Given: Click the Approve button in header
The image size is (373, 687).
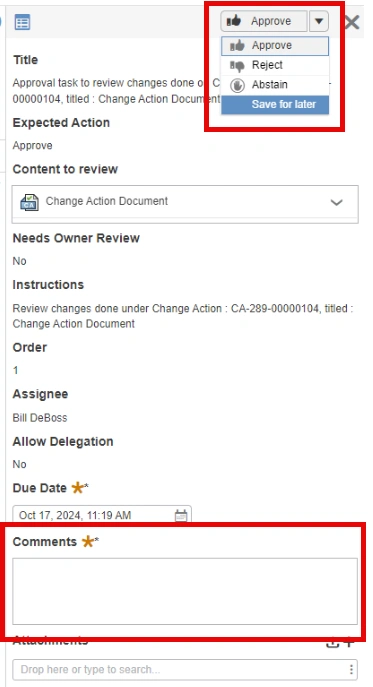Looking at the screenshot, I should 263,21.
